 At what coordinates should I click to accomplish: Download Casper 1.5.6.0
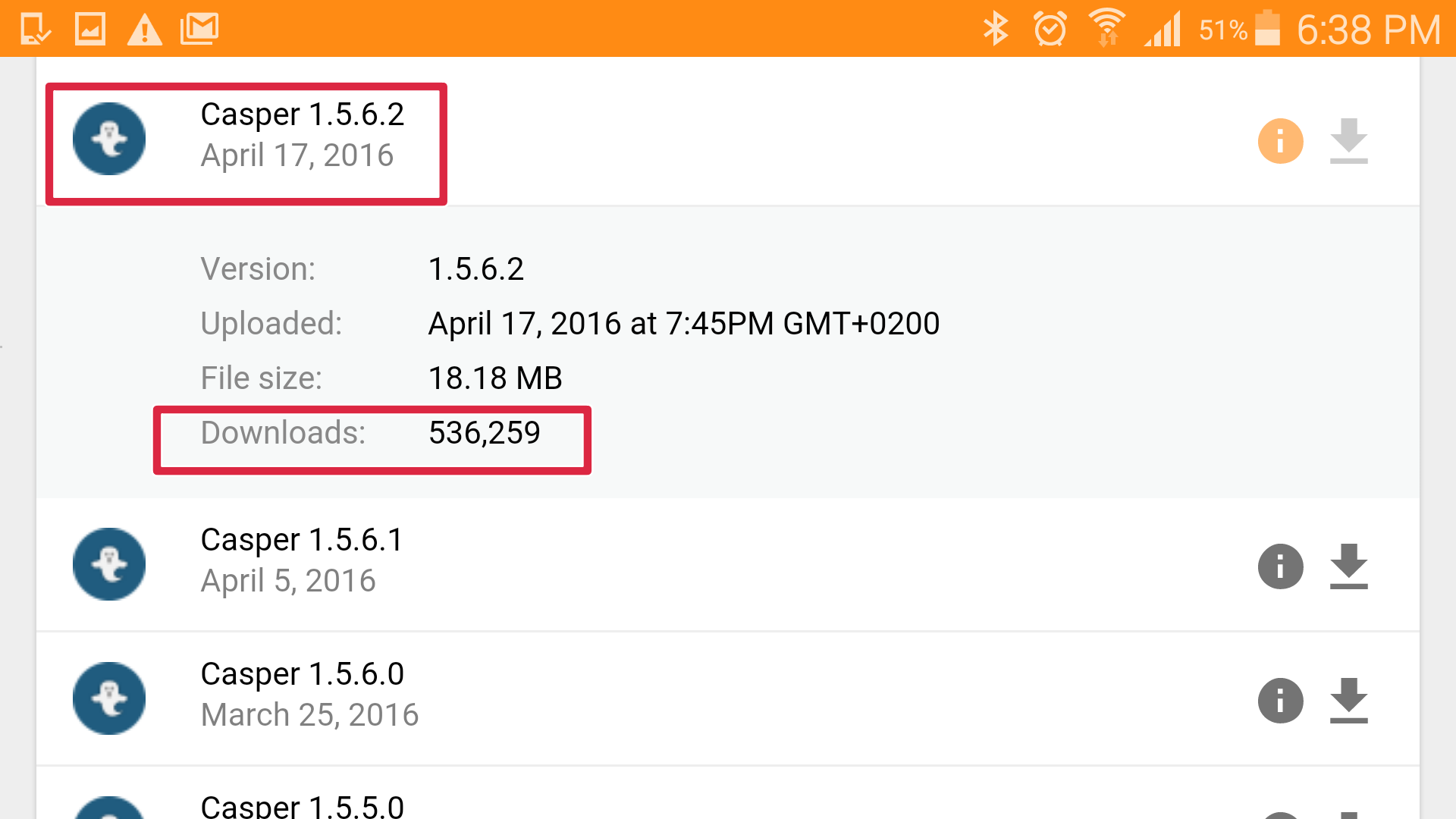[x=1348, y=701]
